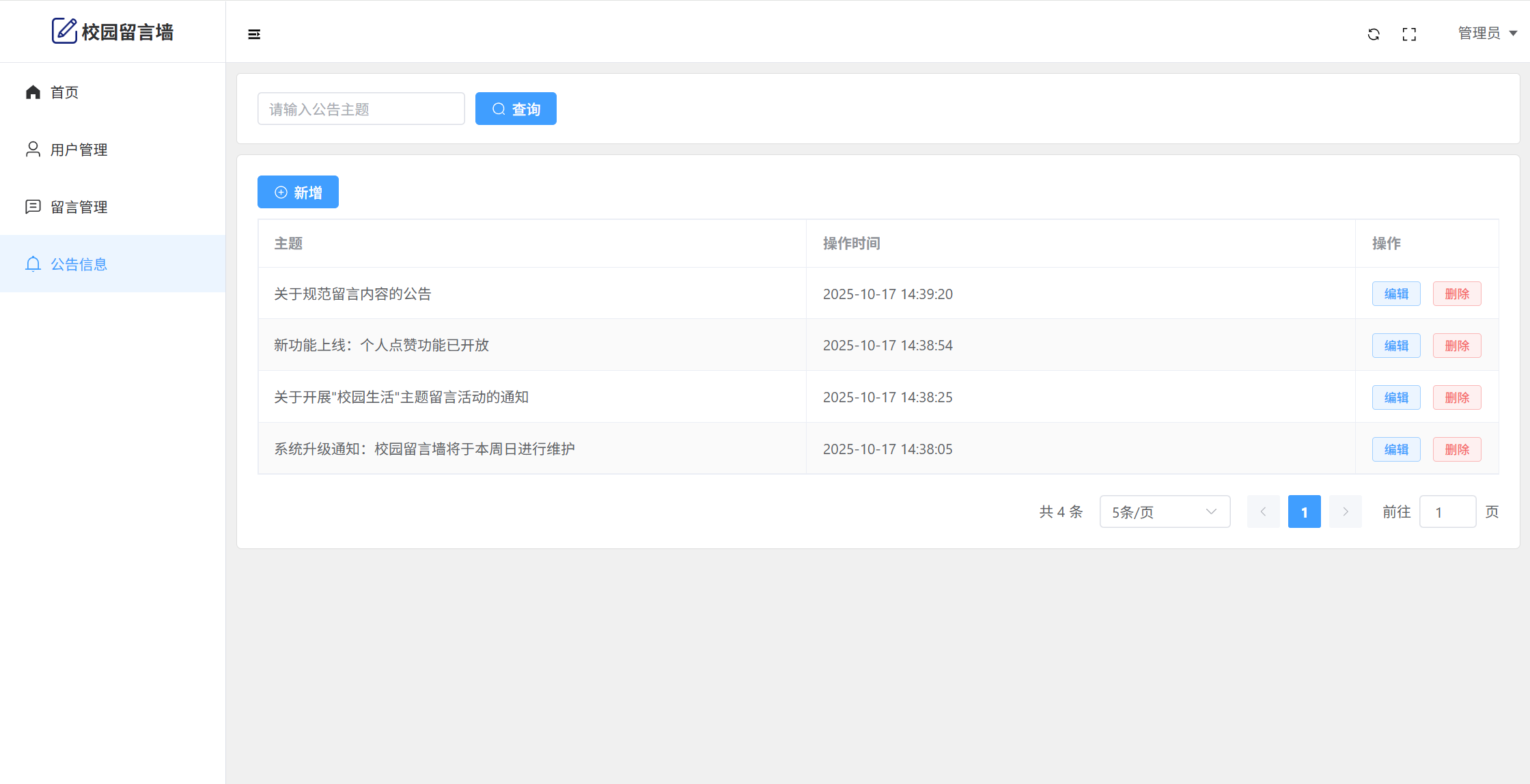This screenshot has height=784, width=1530.
Task: Open the 管理员 account dropdown
Action: coord(1487,33)
